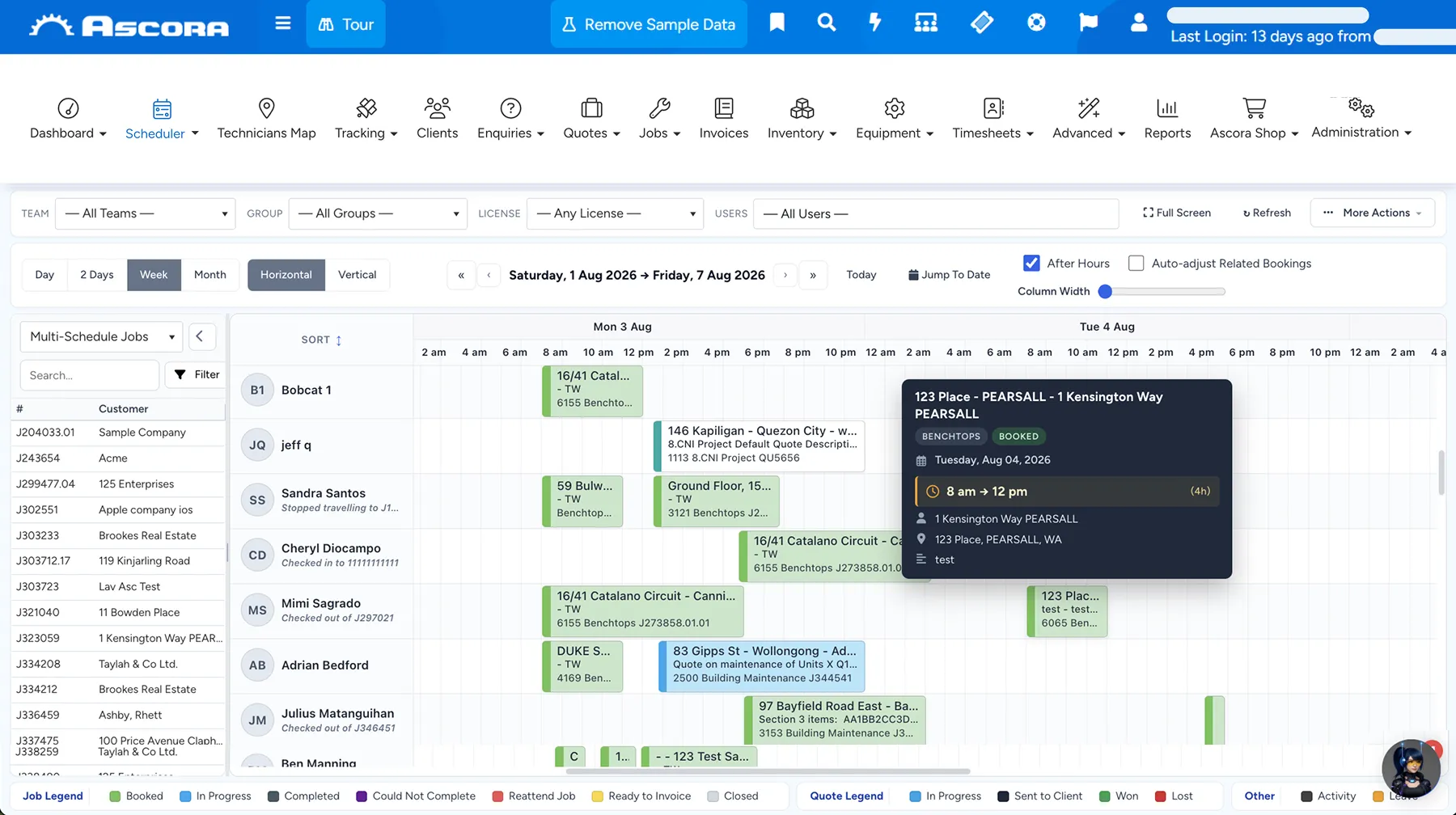The height and width of the screenshot is (815, 1456).
Task: Switch to Vertical layout
Action: pyautogui.click(x=357, y=275)
